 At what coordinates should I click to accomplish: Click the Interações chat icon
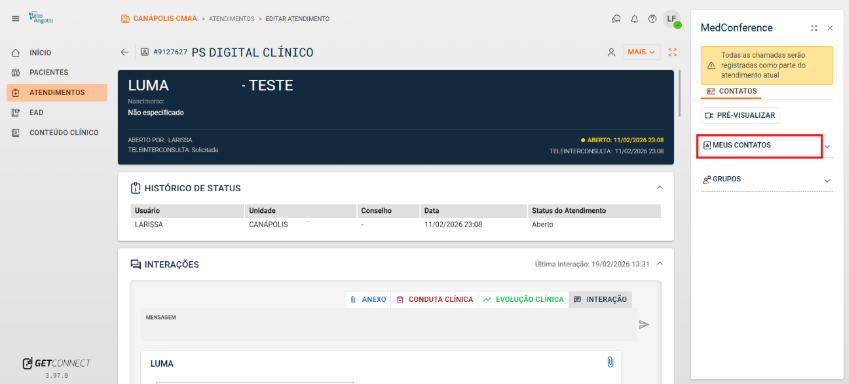[x=135, y=264]
